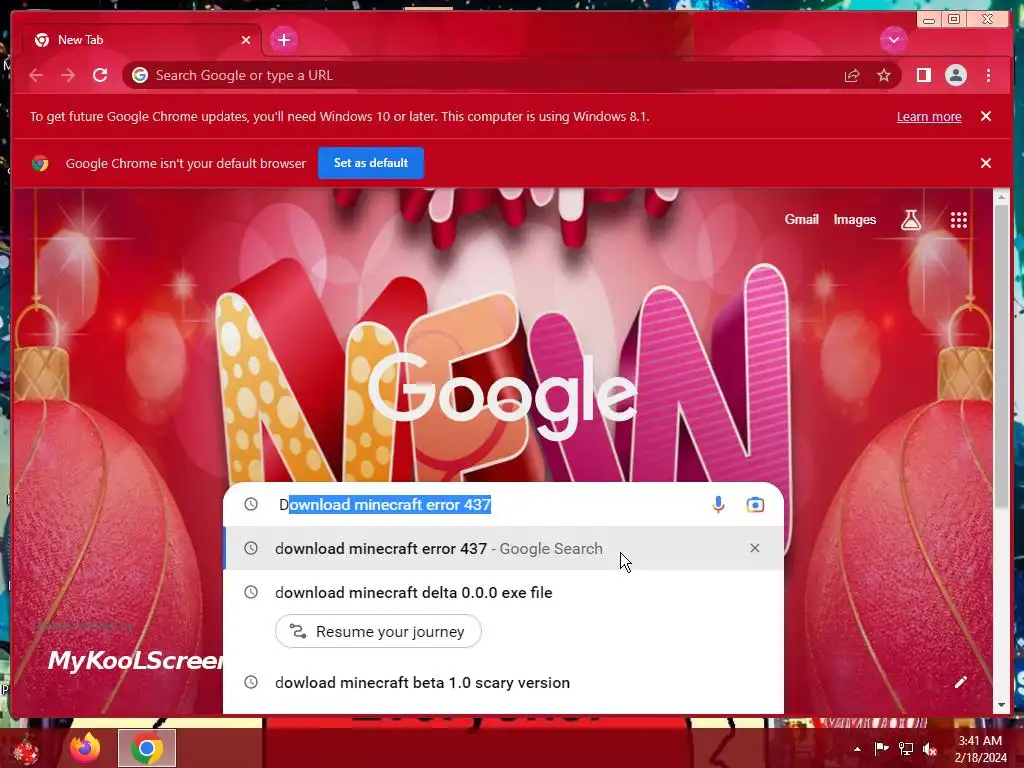
Task: Click the Set as default button
Action: (370, 163)
